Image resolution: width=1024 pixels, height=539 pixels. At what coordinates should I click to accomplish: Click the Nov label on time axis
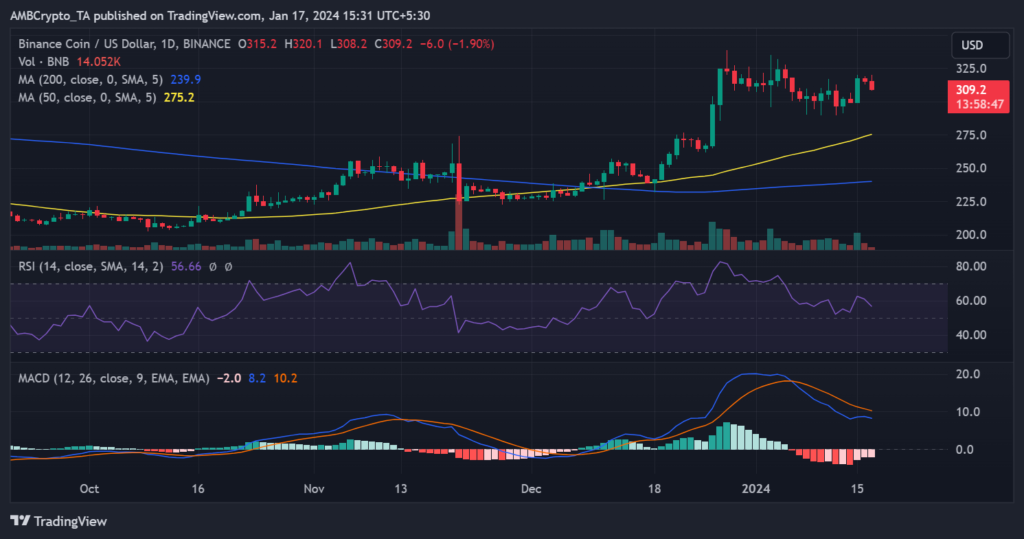314,489
